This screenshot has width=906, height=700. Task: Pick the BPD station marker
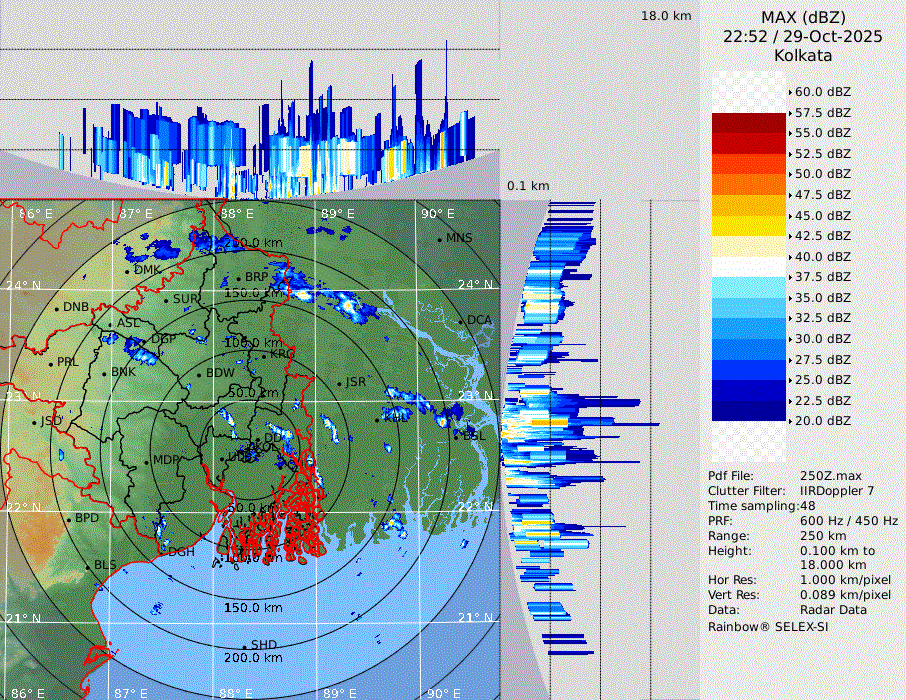[x=69, y=519]
